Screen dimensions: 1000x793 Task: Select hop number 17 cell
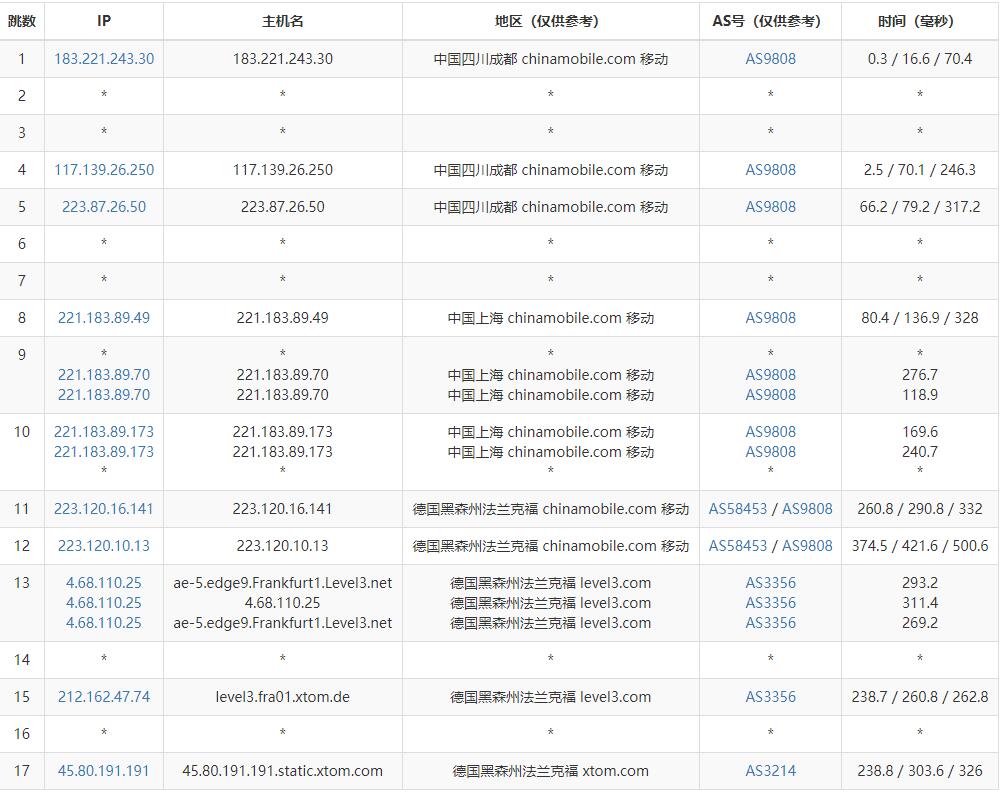click(x=22, y=771)
